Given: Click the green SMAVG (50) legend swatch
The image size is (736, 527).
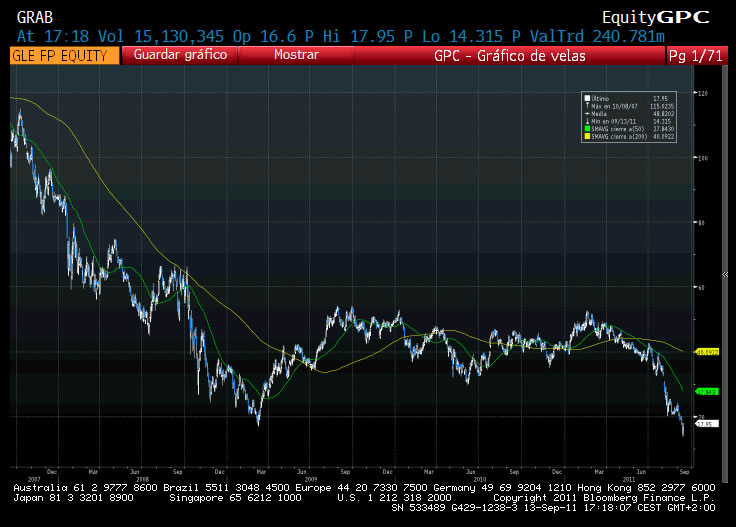Looking at the screenshot, I should click(x=587, y=129).
